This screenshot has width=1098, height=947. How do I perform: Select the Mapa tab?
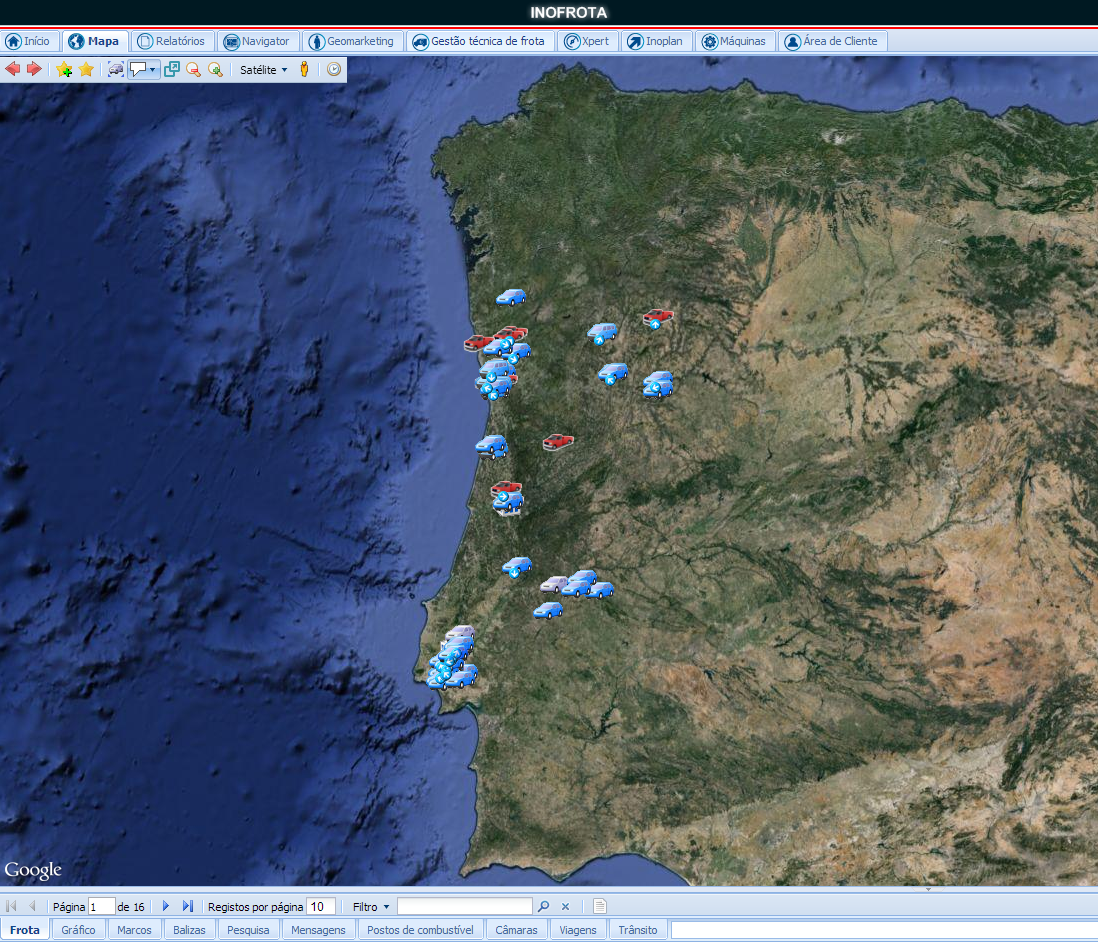[95, 41]
